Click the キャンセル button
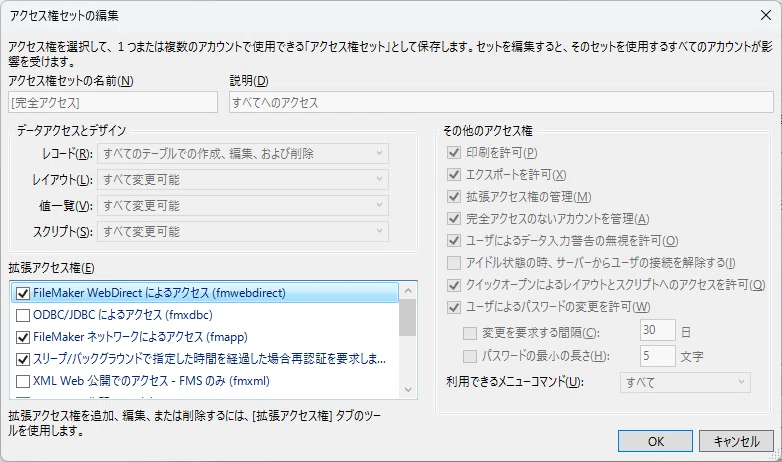The width and height of the screenshot is (782, 462). pos(736,441)
